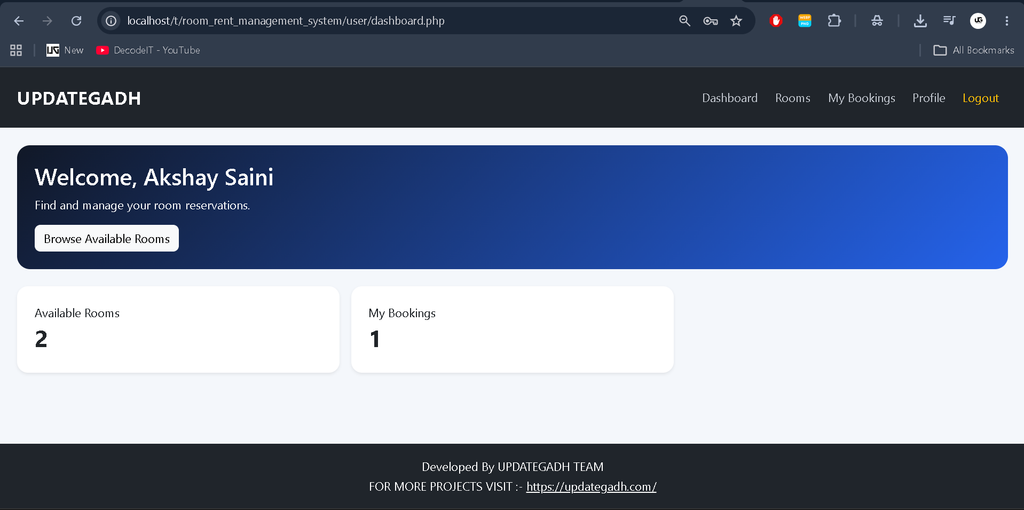Screen dimensions: 1024x510
Task: Open the apps grid in bookmarks bar
Action: [16, 50]
